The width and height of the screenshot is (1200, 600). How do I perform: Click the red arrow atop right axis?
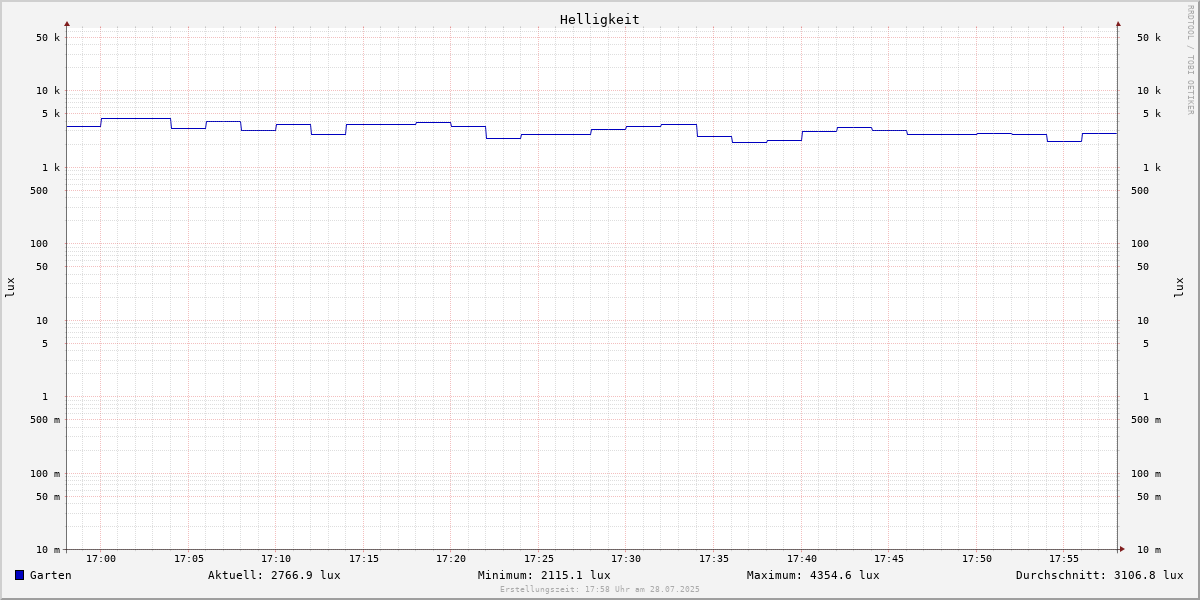coord(1118,23)
